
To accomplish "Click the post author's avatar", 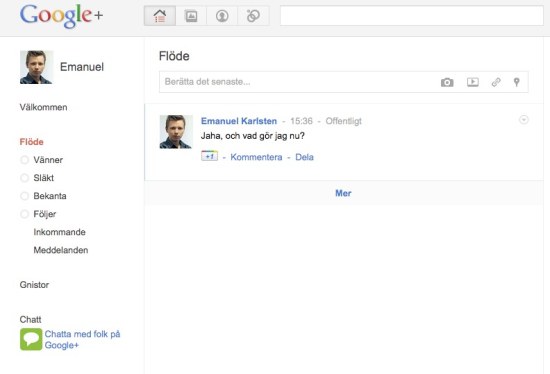I will click(176, 132).
